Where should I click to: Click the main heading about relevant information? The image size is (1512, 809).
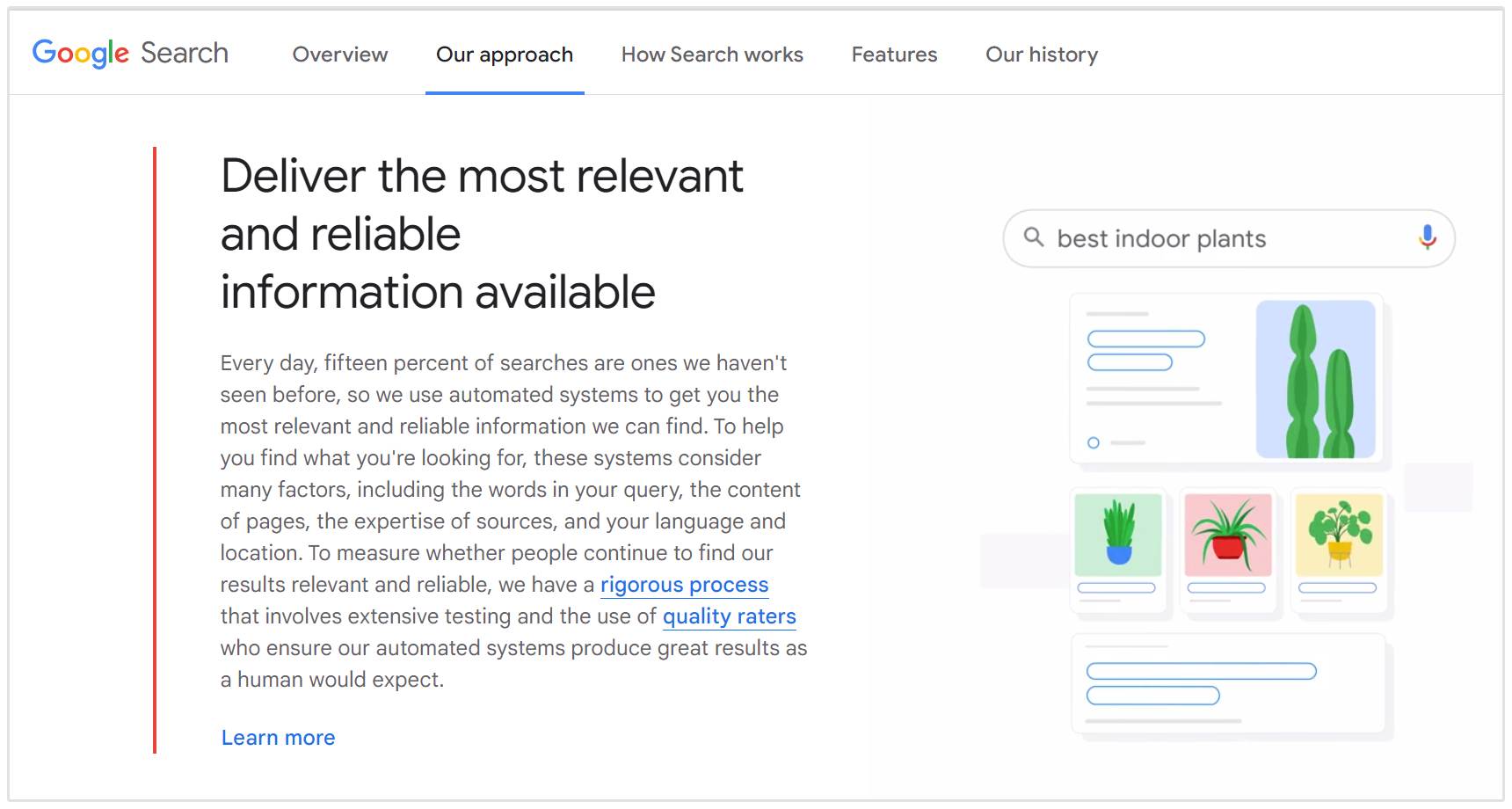pyautogui.click(x=482, y=234)
